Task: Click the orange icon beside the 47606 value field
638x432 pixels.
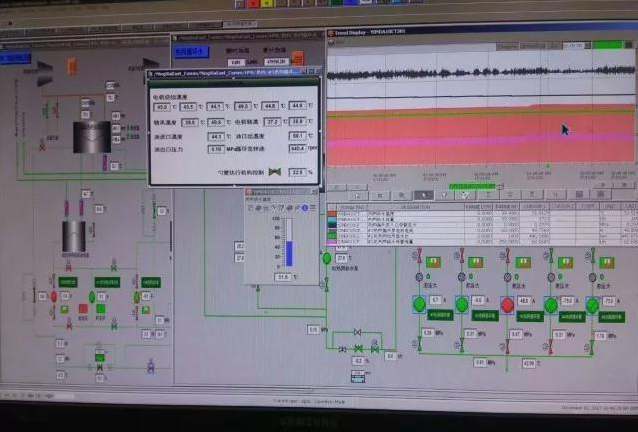Action: click(x=297, y=58)
